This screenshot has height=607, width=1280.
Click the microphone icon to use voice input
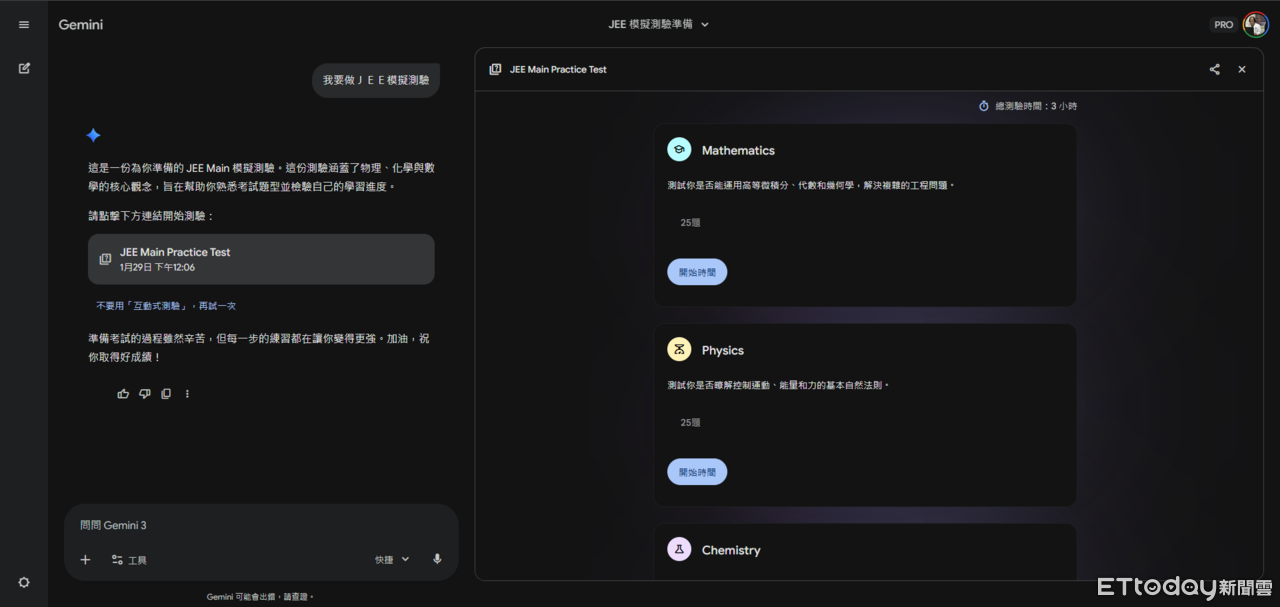click(437, 559)
